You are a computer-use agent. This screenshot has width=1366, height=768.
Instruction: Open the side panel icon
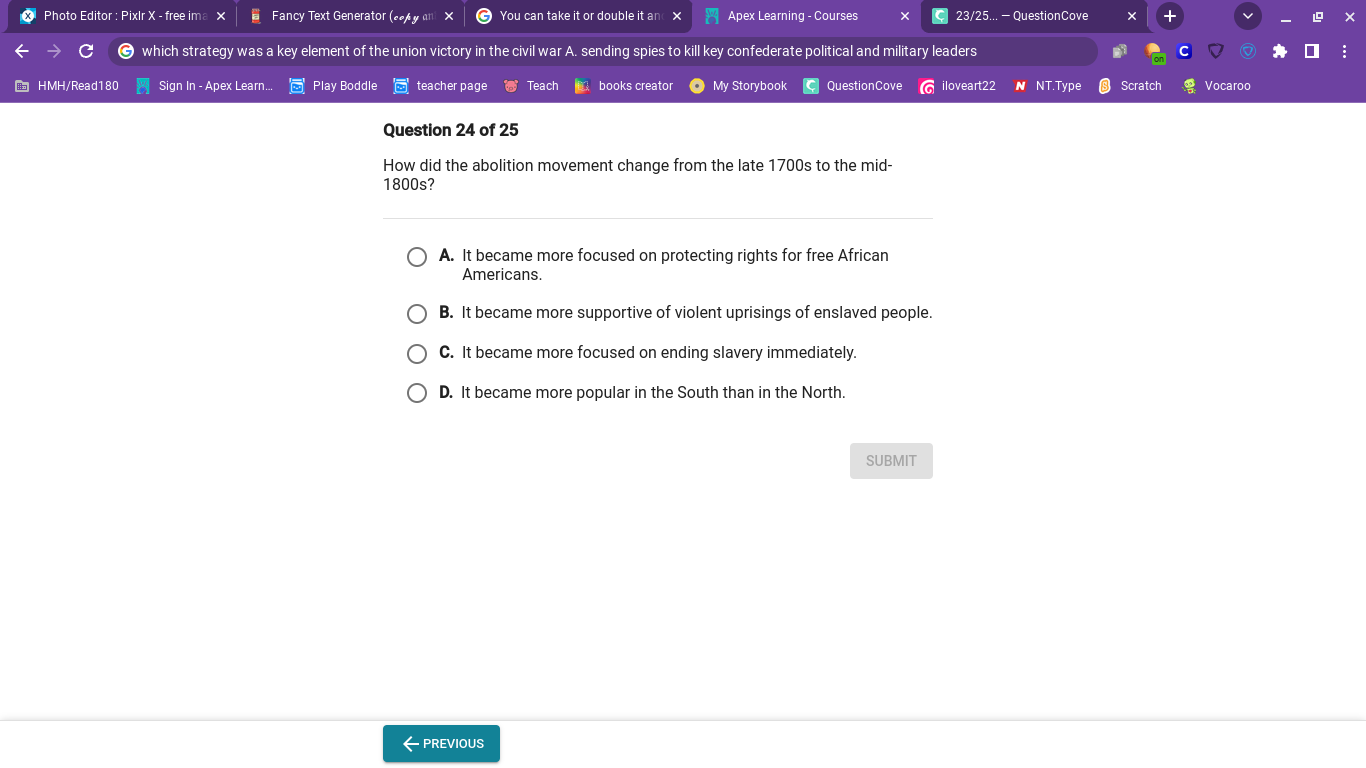[x=1312, y=51]
